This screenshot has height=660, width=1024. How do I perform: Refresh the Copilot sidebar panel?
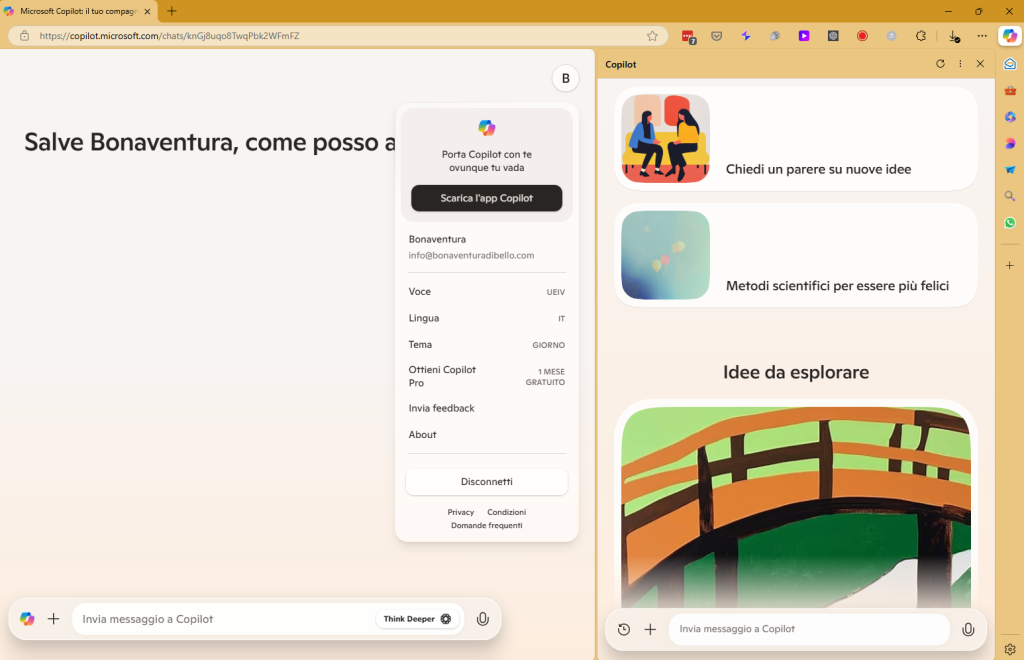tap(940, 64)
